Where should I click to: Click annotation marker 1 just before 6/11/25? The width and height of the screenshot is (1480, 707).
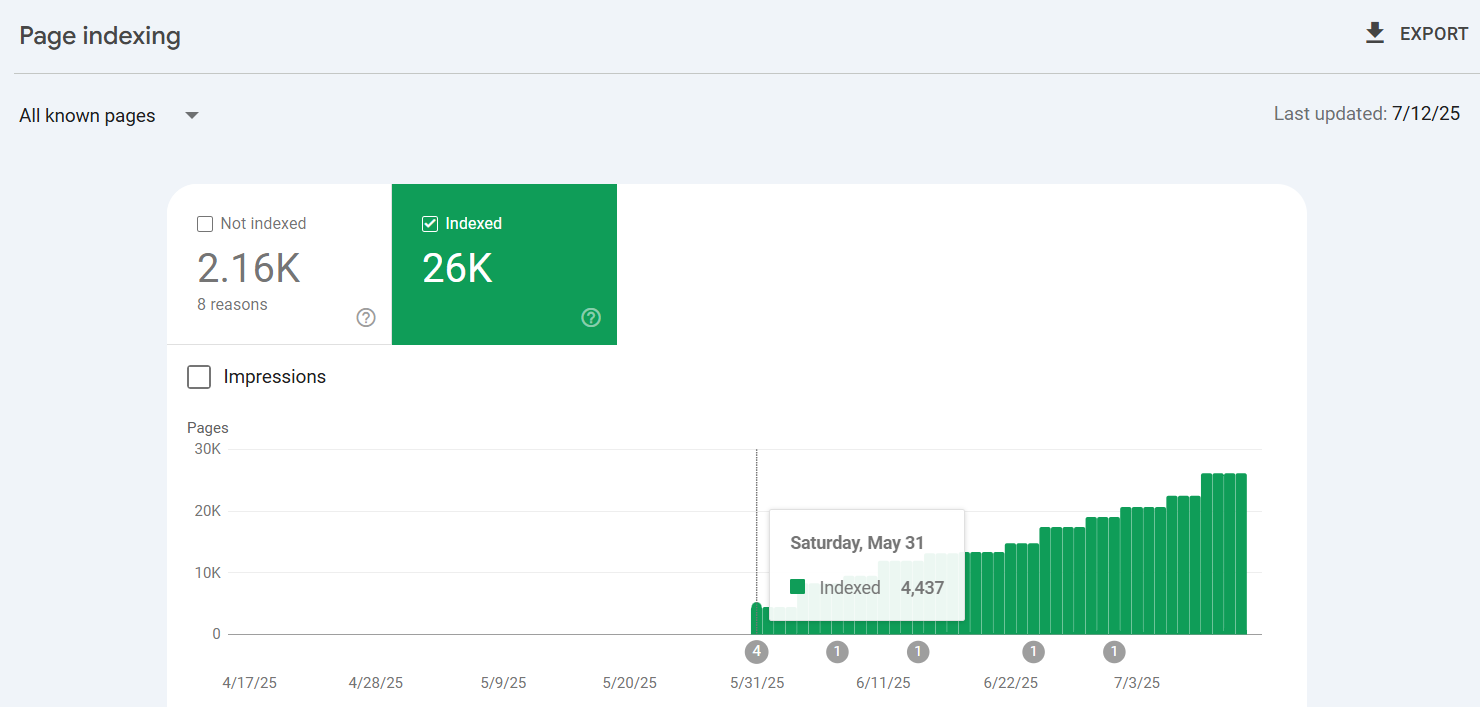(837, 652)
